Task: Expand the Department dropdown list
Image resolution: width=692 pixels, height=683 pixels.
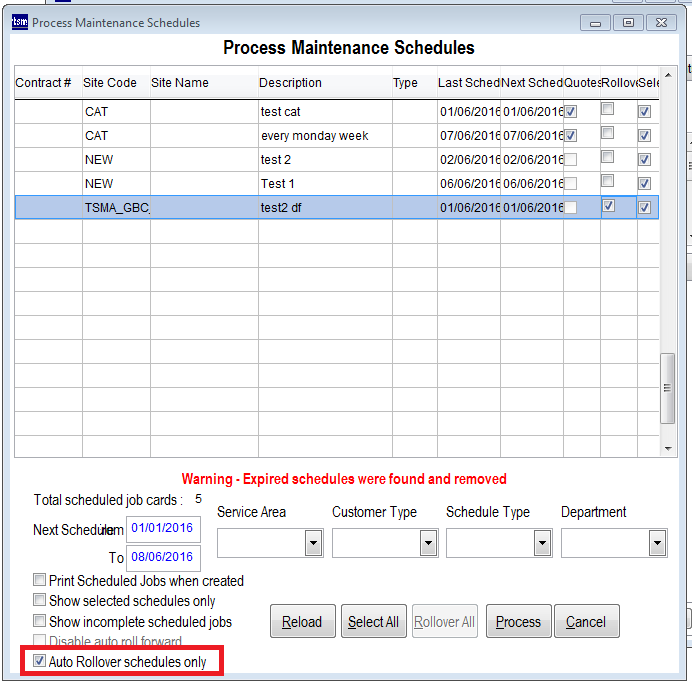Action: 657,543
